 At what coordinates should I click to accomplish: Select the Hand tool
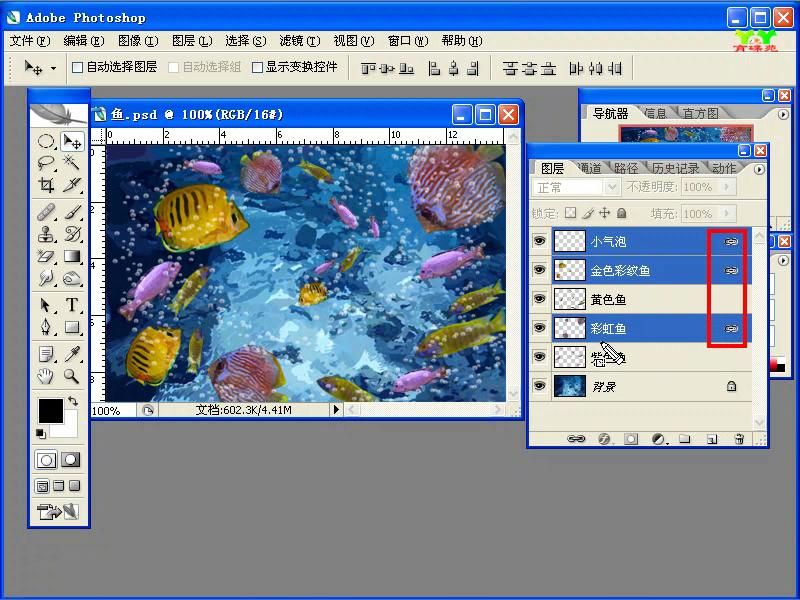[46, 377]
